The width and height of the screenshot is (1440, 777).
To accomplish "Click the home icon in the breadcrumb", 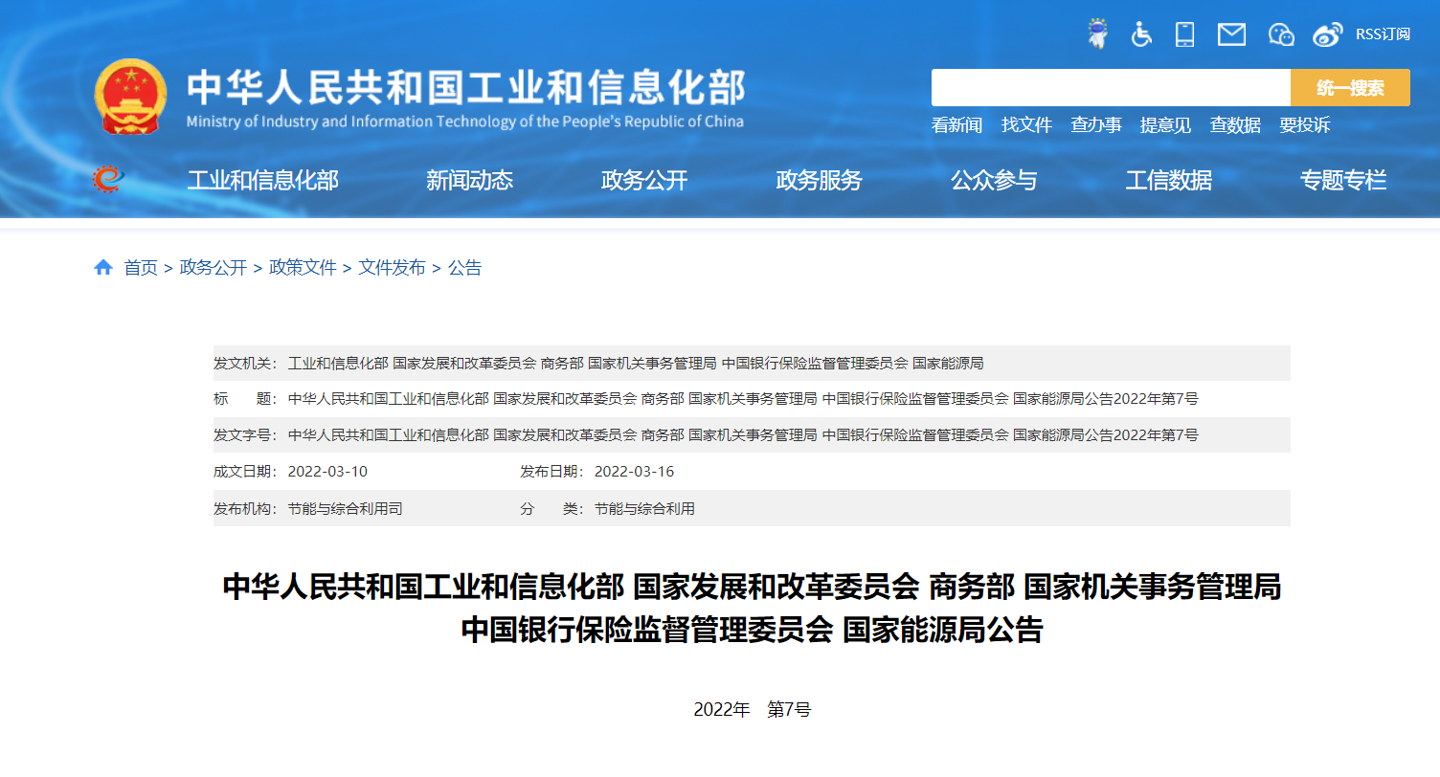I will pos(103,267).
